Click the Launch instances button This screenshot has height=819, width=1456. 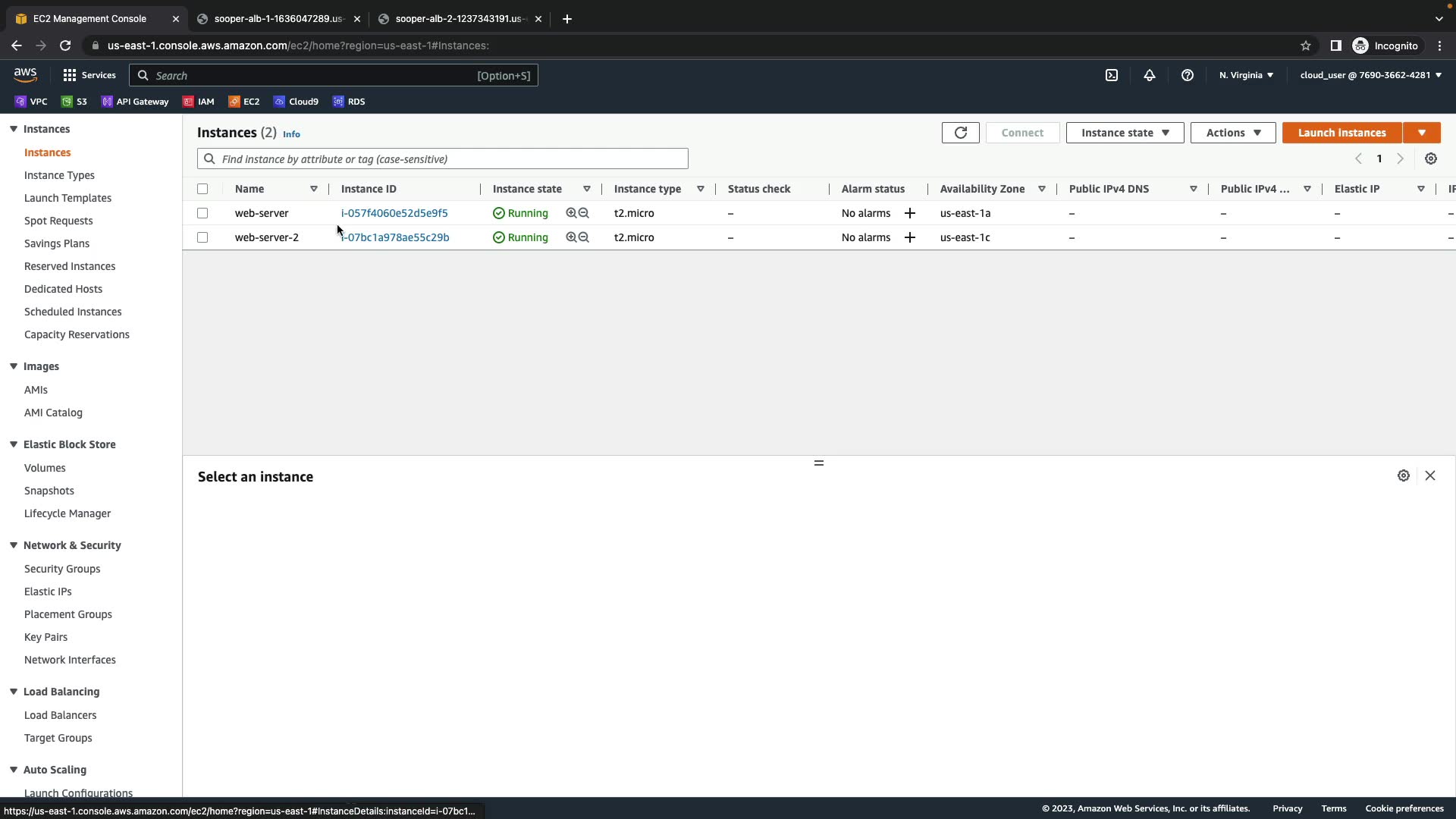point(1341,133)
